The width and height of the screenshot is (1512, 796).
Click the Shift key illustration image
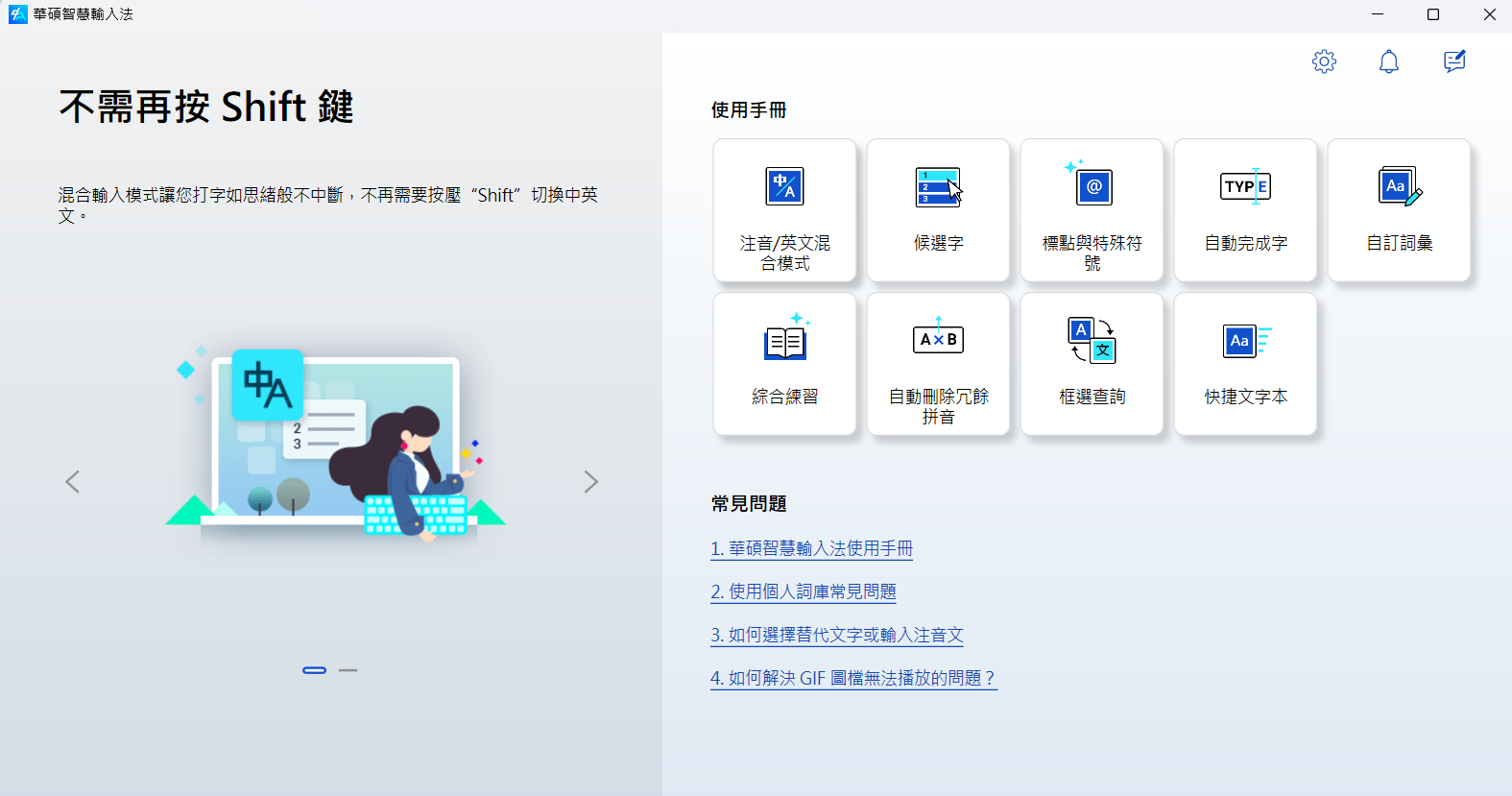click(x=335, y=443)
